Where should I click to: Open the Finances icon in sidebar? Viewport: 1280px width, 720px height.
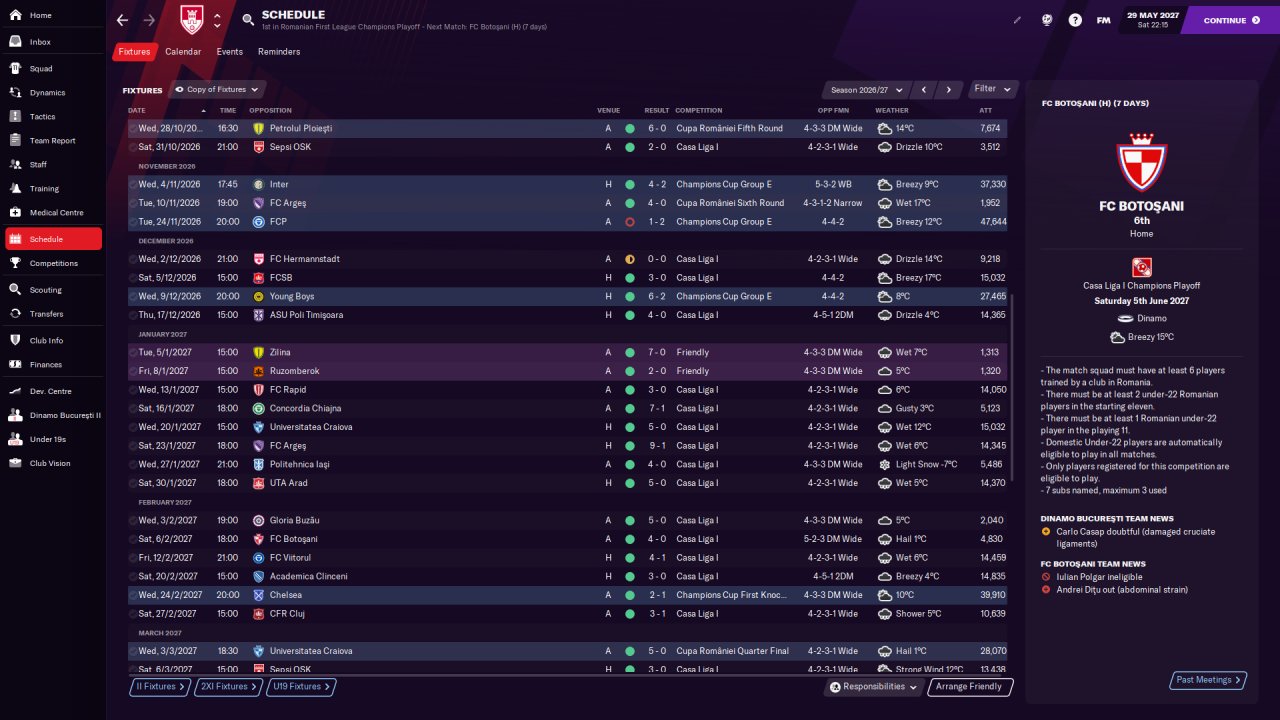click(16, 365)
